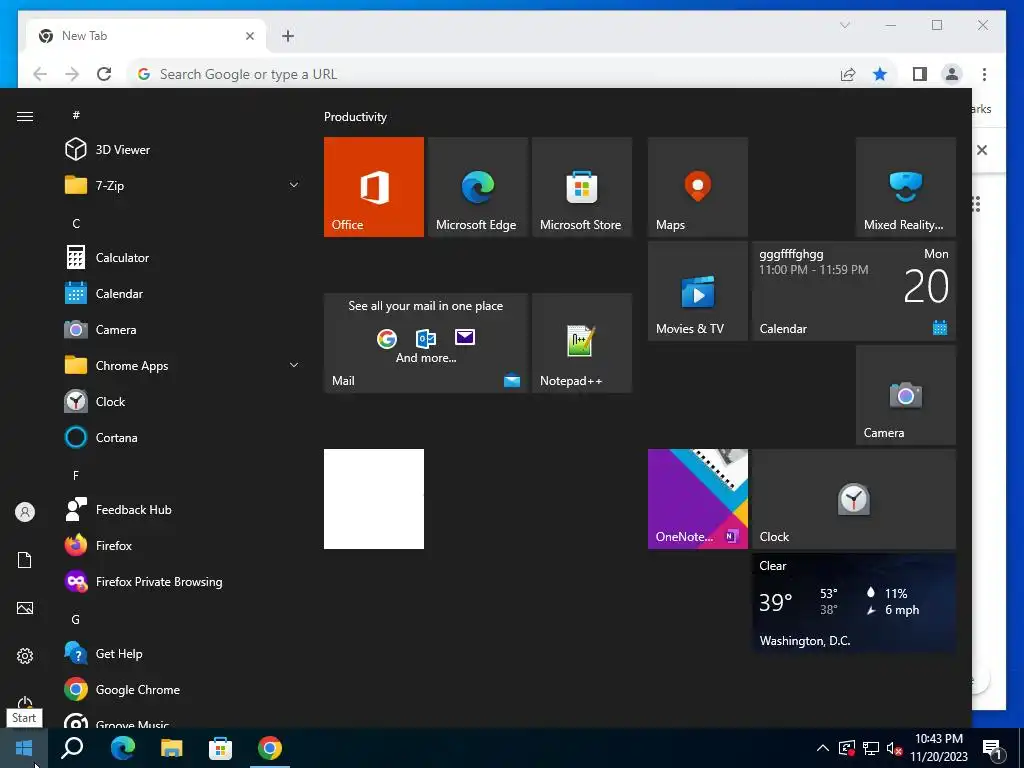This screenshot has height=768, width=1024.
Task: Launch the Microsoft Edge tile
Action: [x=477, y=187]
